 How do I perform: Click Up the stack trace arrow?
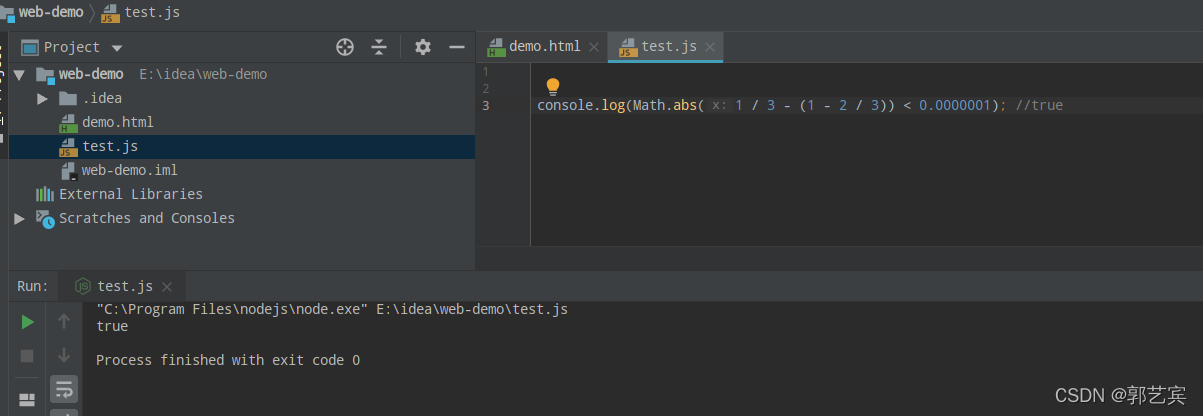pyautogui.click(x=64, y=322)
